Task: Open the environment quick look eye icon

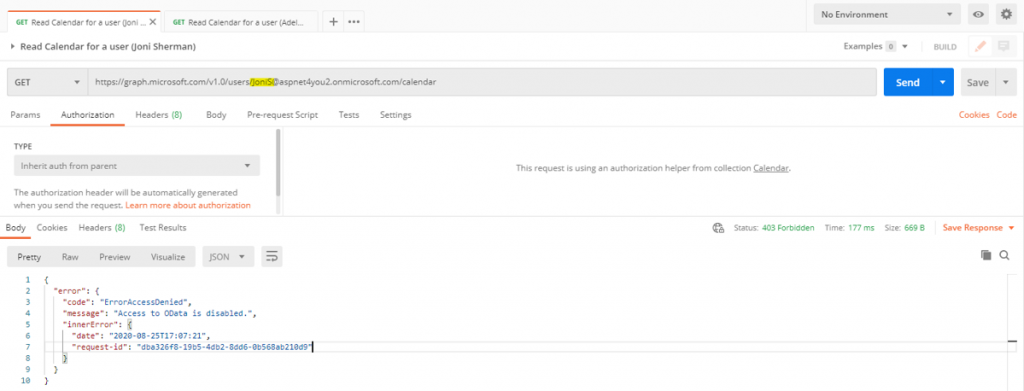Action: tap(978, 14)
